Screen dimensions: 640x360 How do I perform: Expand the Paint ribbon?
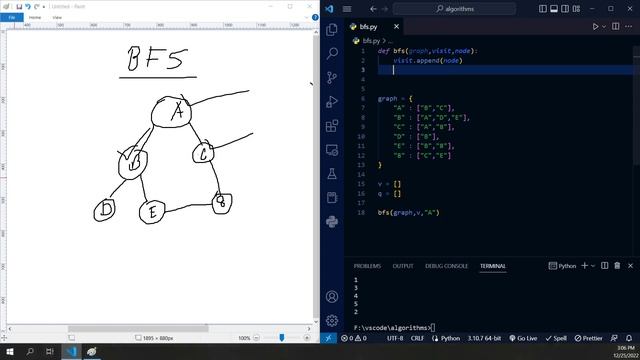(x=307, y=17)
